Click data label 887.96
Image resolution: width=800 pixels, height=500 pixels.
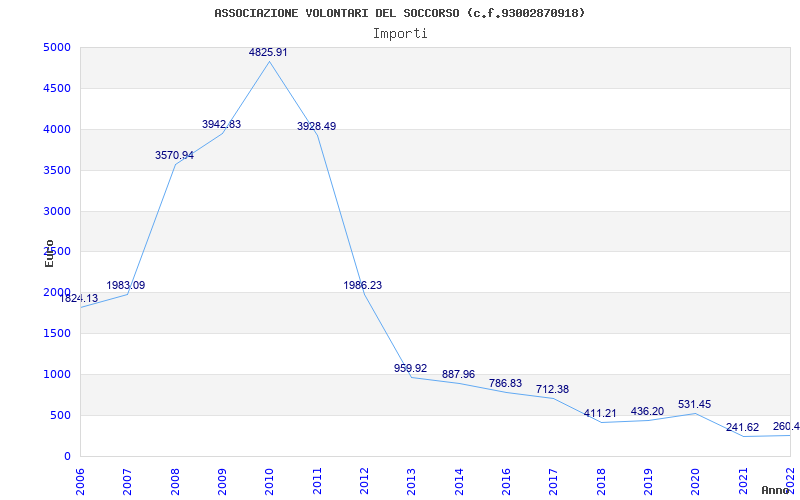458,374
